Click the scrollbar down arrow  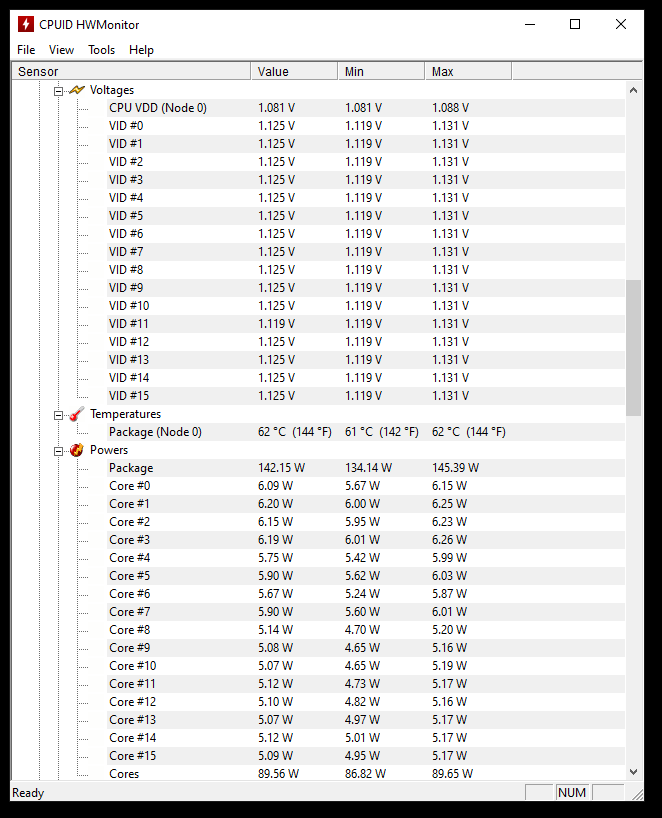[633, 772]
